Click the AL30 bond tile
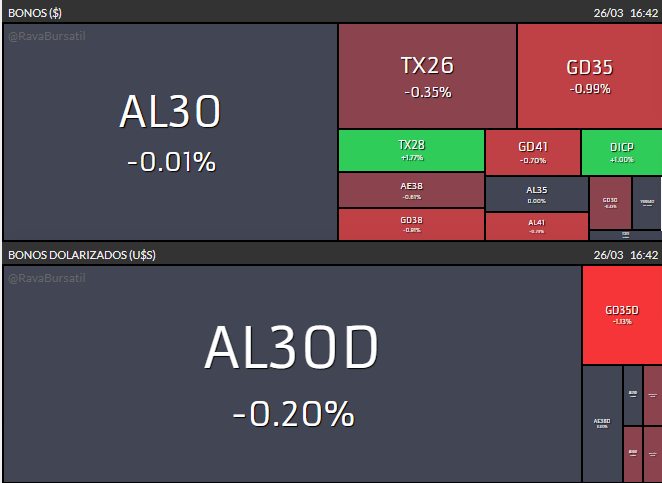The image size is (662, 483). (x=169, y=132)
